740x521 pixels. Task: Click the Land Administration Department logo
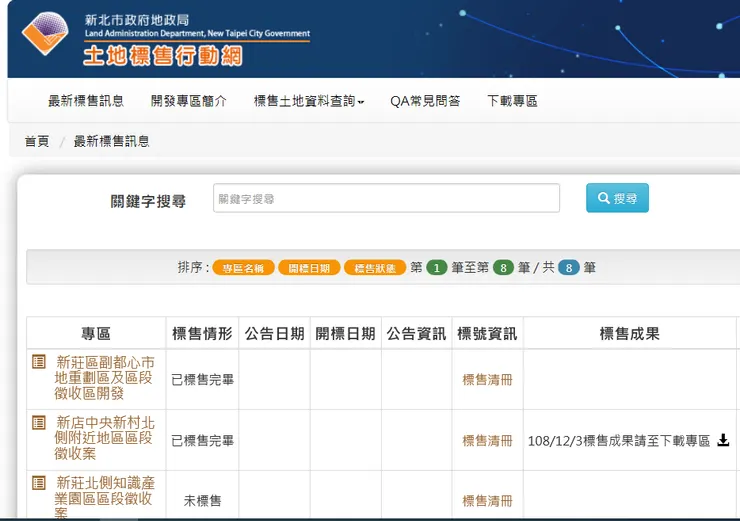[45, 34]
